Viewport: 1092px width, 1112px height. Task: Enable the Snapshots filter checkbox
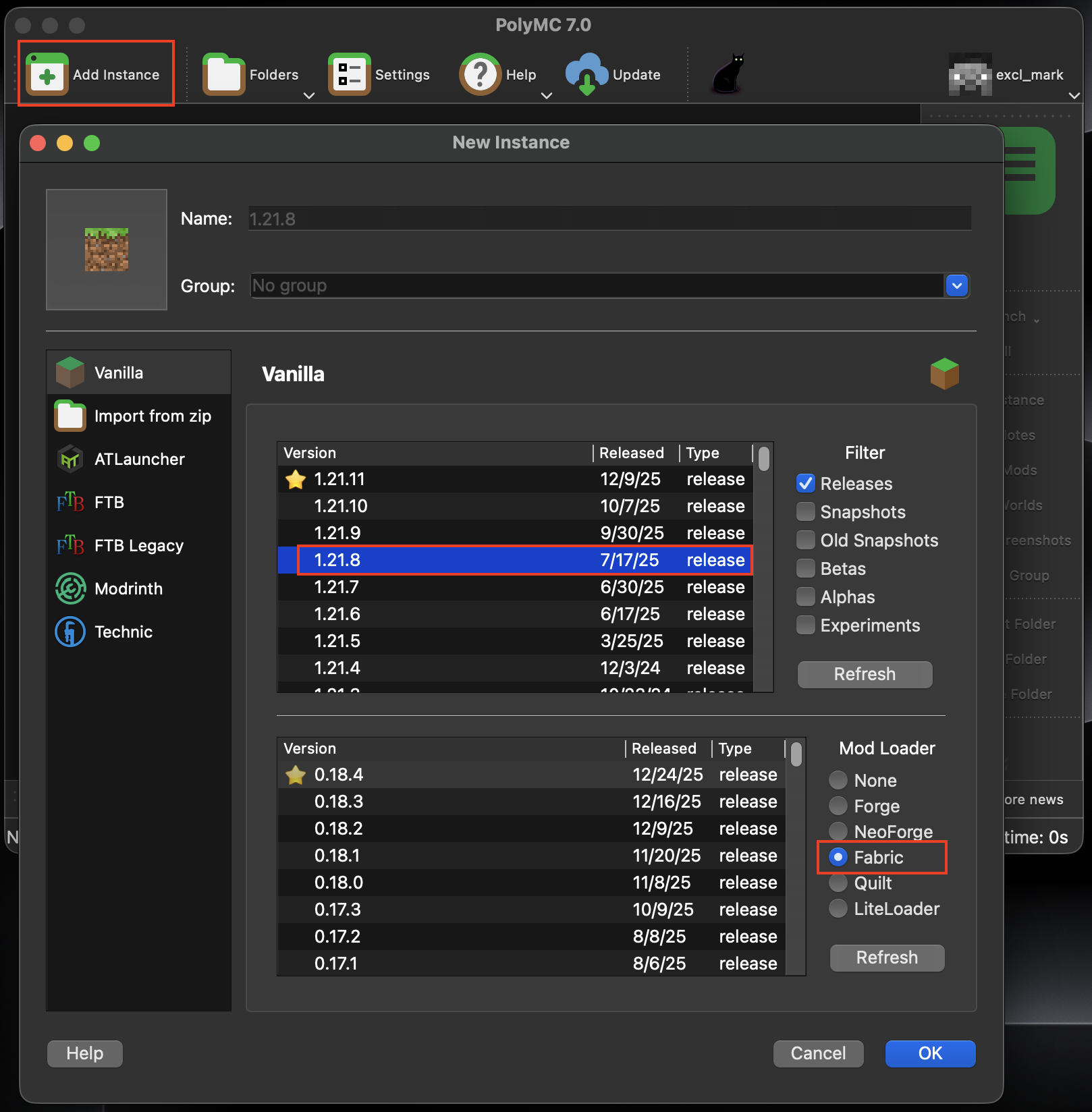pyautogui.click(x=806, y=512)
